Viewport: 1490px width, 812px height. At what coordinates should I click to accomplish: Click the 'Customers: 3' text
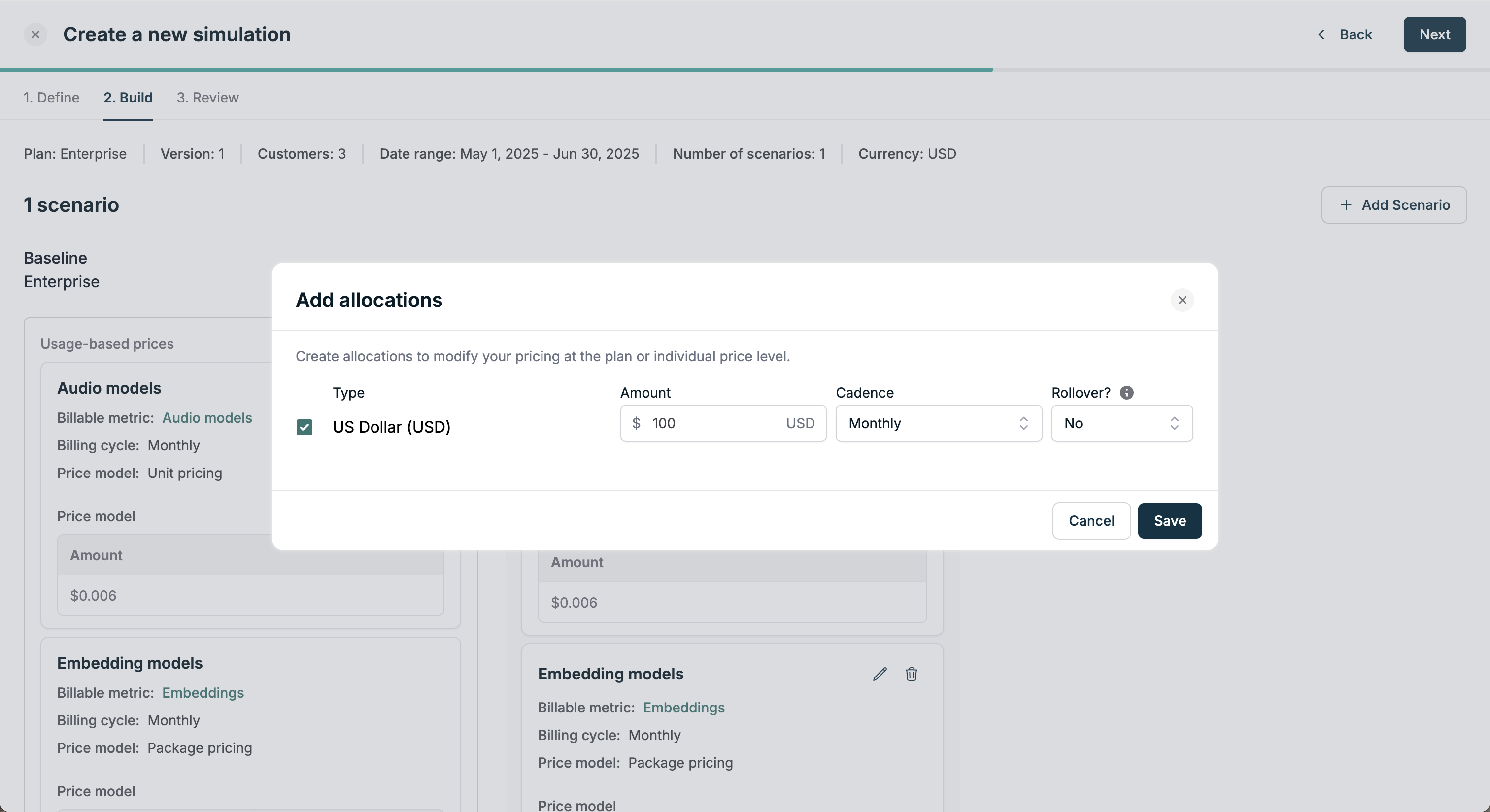pos(302,154)
